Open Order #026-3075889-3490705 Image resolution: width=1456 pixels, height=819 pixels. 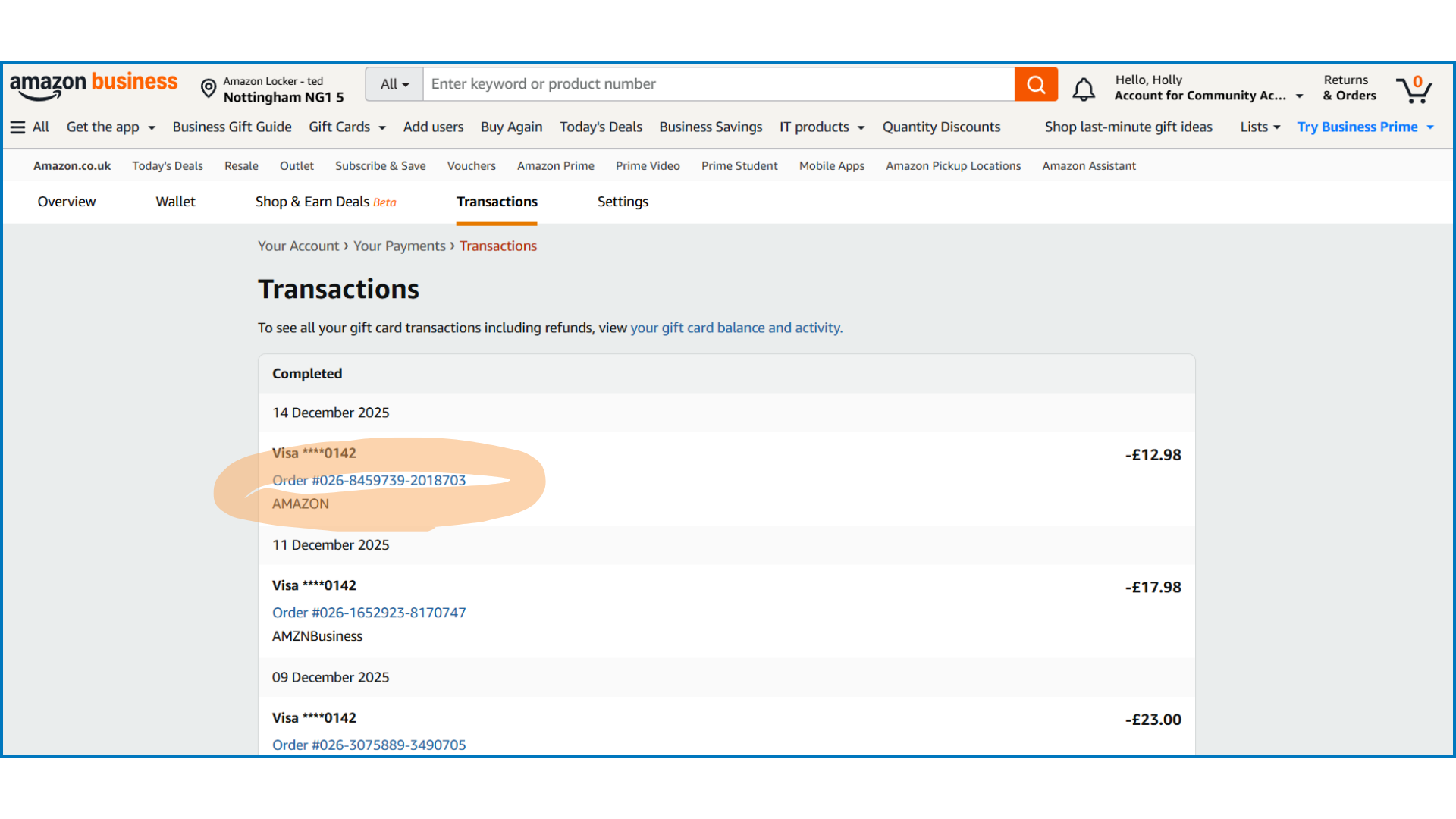(x=369, y=745)
